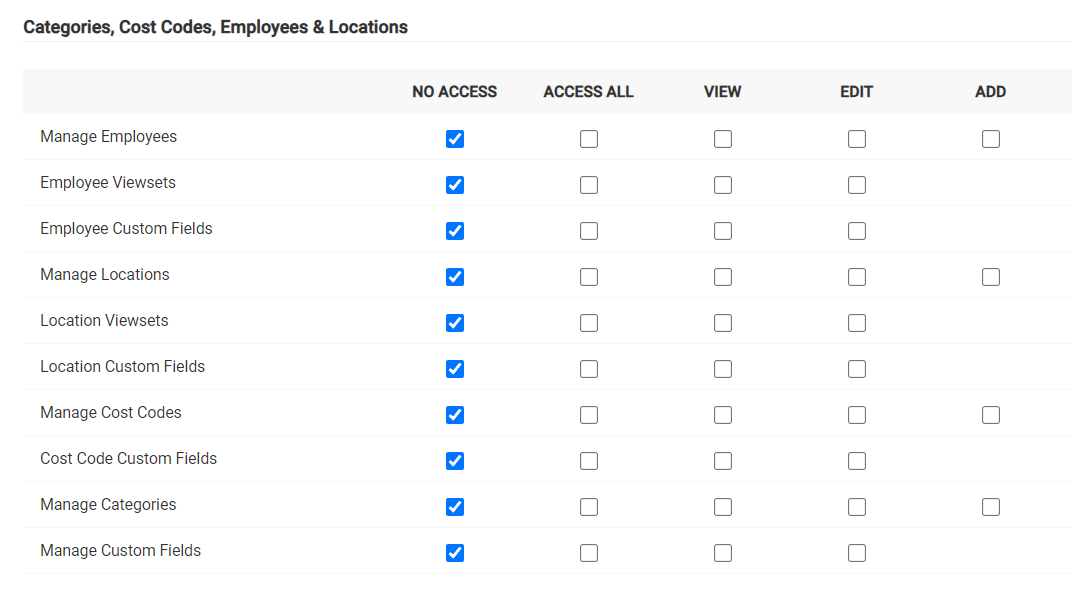Select Access All for Location Custom Fields
Image resolution: width=1072 pixels, height=591 pixels.
click(589, 369)
